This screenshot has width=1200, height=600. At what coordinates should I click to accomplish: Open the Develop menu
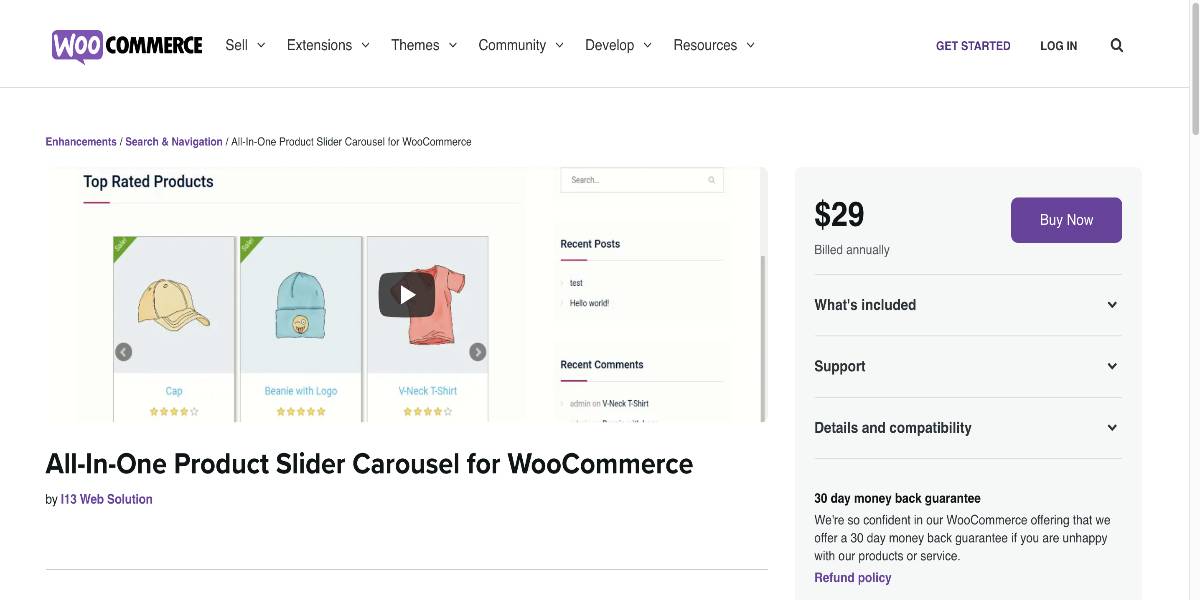pyautogui.click(x=619, y=45)
